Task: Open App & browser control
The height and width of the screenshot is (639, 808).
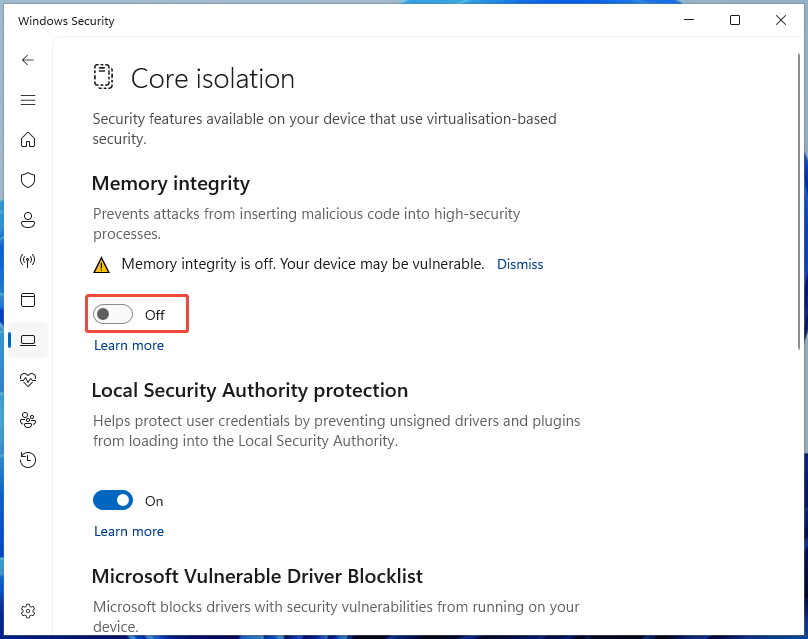Action: [28, 300]
